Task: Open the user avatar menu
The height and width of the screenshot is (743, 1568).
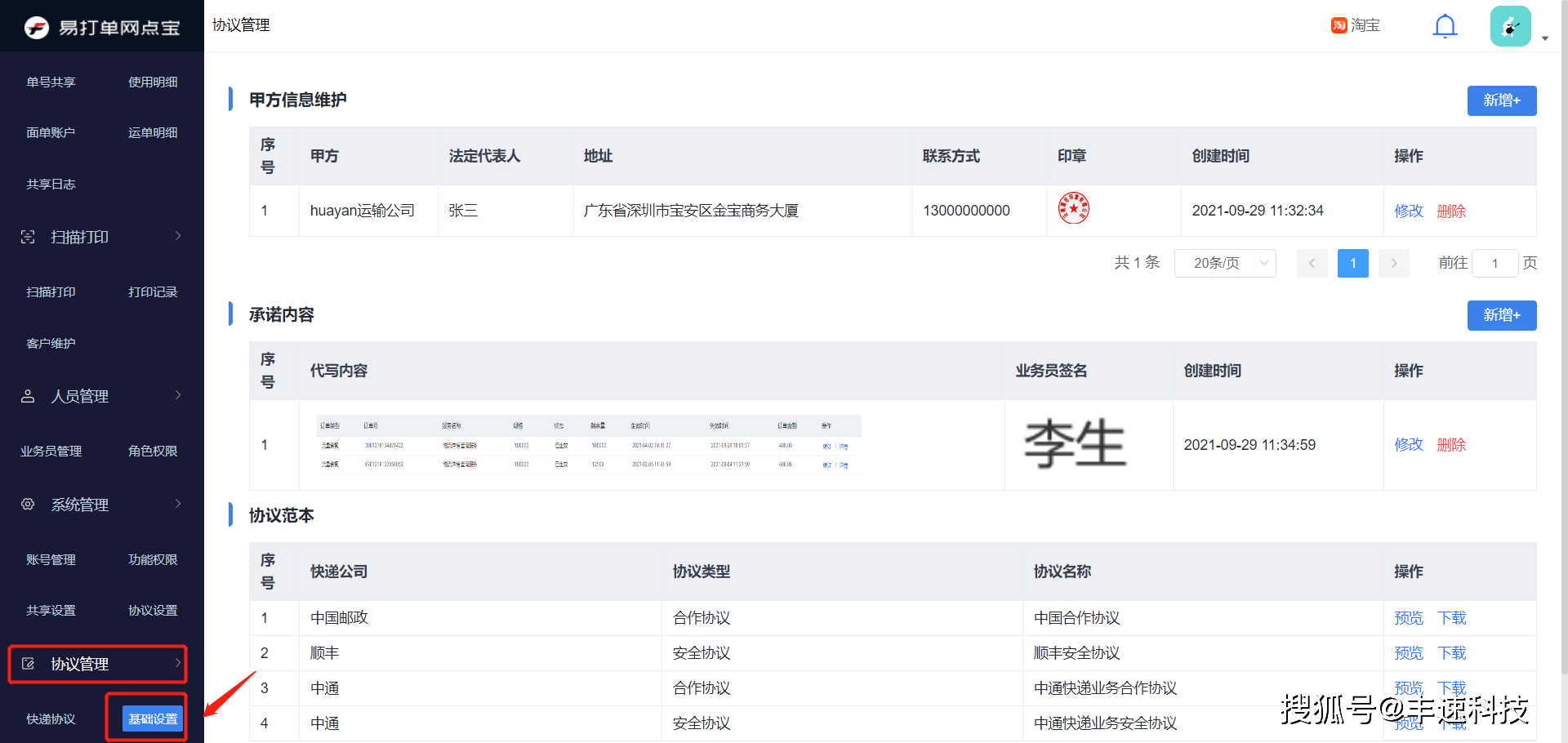Action: tap(1510, 26)
